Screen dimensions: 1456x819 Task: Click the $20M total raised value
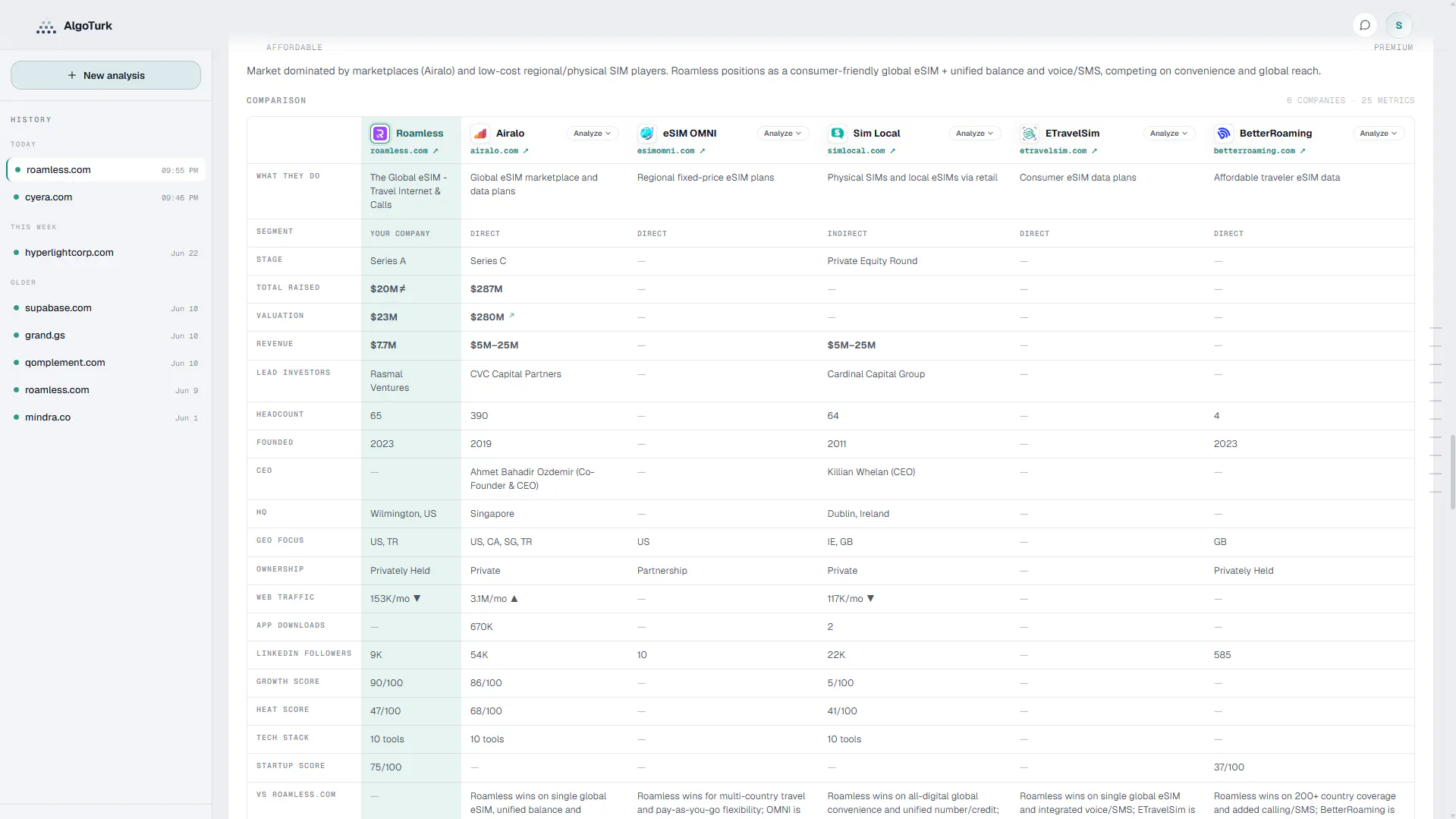tap(388, 289)
